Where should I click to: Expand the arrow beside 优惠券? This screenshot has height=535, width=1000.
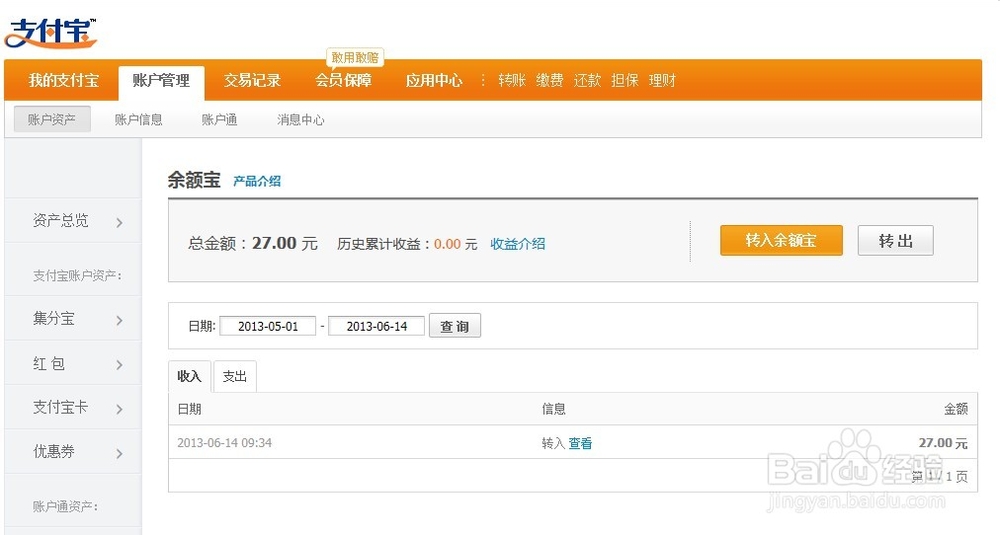119,453
